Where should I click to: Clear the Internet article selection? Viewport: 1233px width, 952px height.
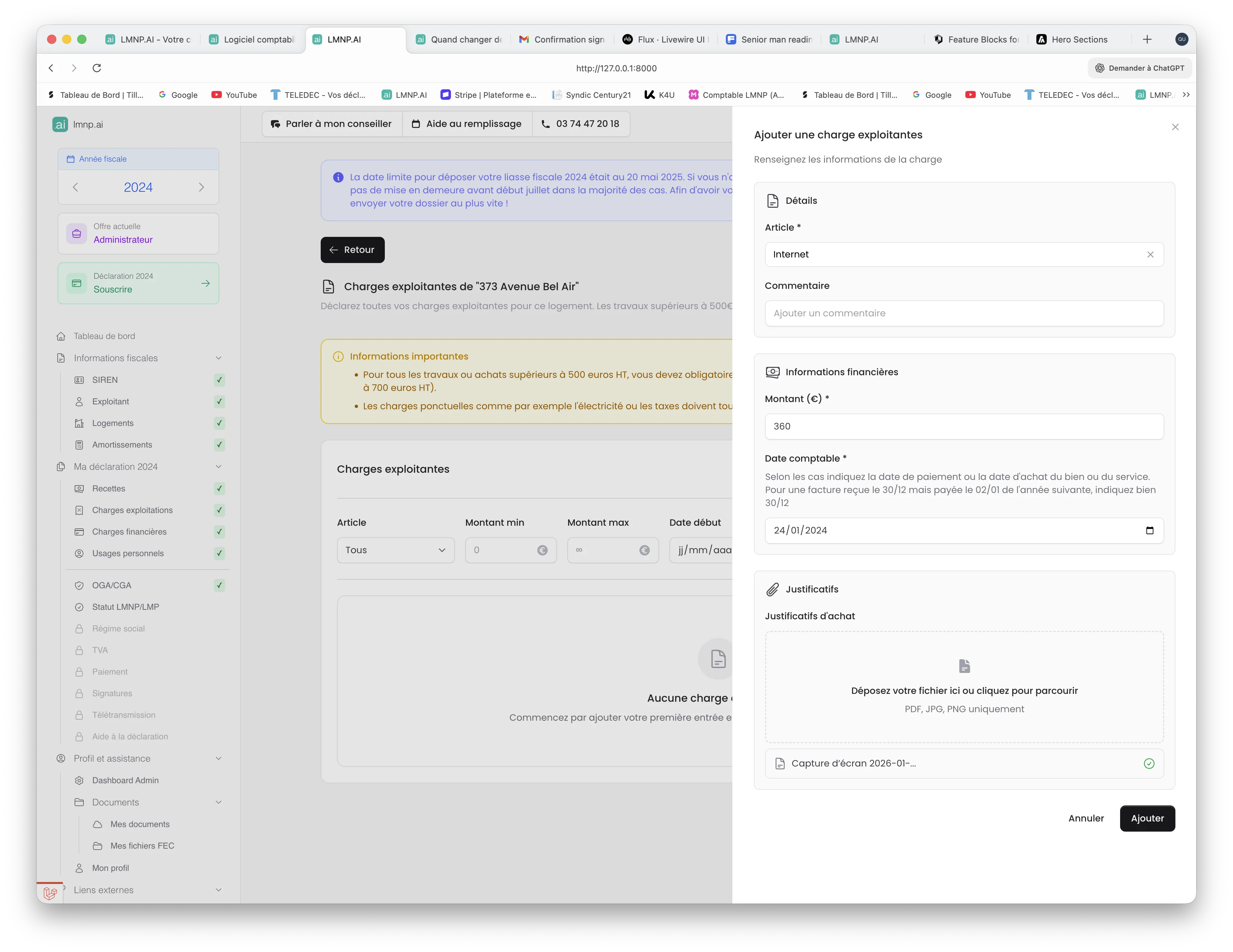point(1150,255)
